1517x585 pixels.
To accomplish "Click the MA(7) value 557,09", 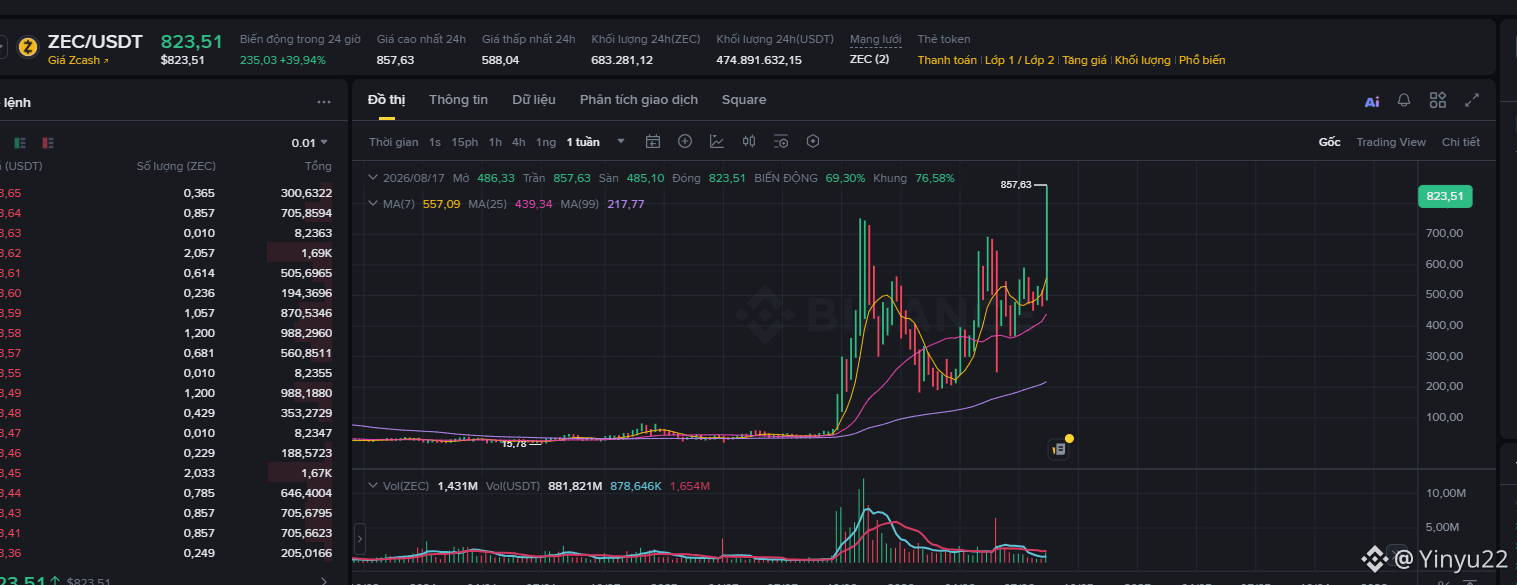I will tap(441, 204).
